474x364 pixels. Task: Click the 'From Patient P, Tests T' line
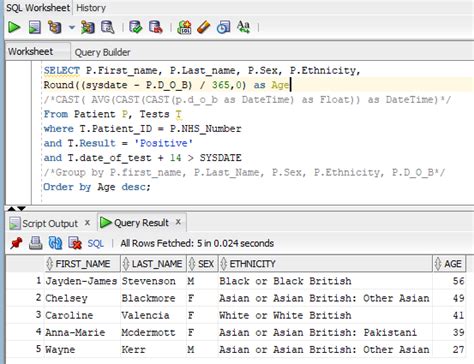[113, 114]
